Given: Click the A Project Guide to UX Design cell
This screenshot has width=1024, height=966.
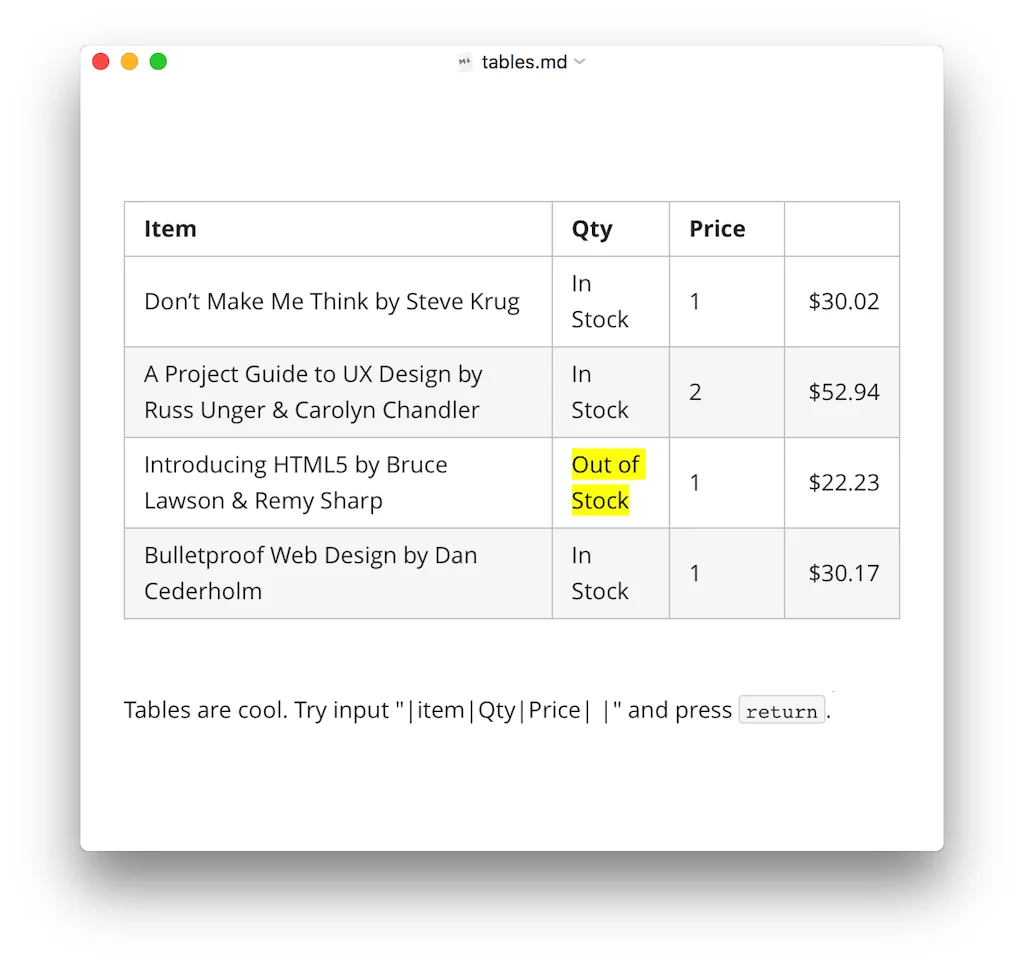Looking at the screenshot, I should [x=312, y=392].
